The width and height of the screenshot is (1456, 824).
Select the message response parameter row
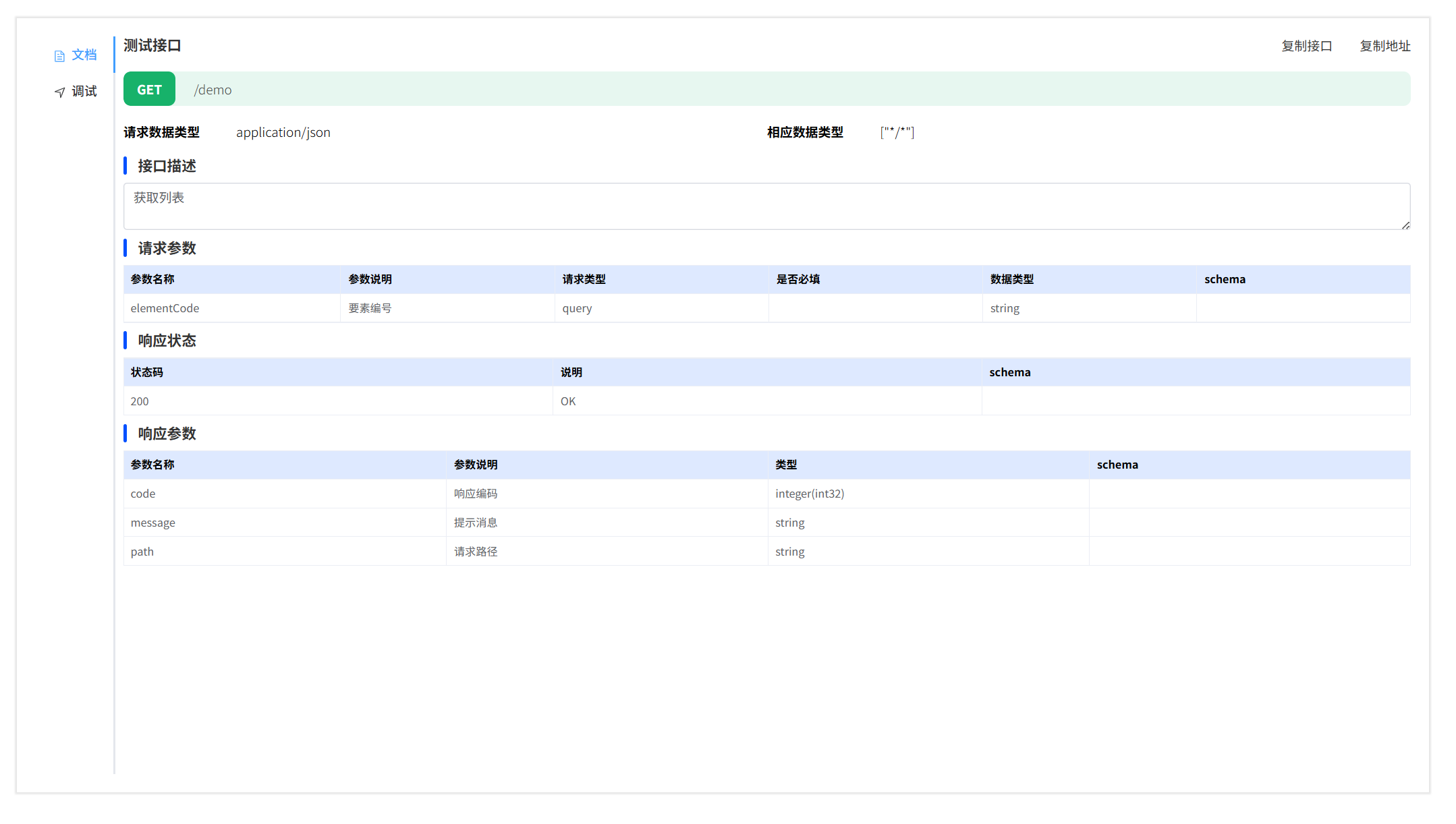pos(153,523)
